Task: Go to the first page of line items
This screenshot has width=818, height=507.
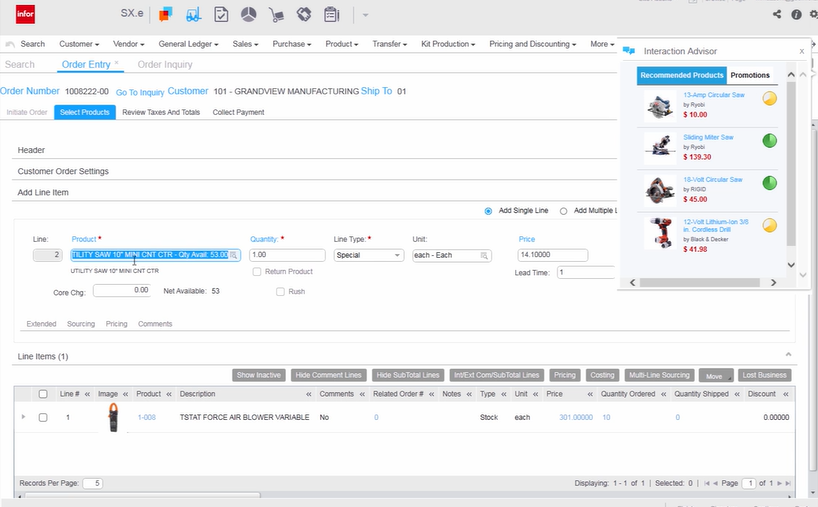Action: click(x=706, y=484)
